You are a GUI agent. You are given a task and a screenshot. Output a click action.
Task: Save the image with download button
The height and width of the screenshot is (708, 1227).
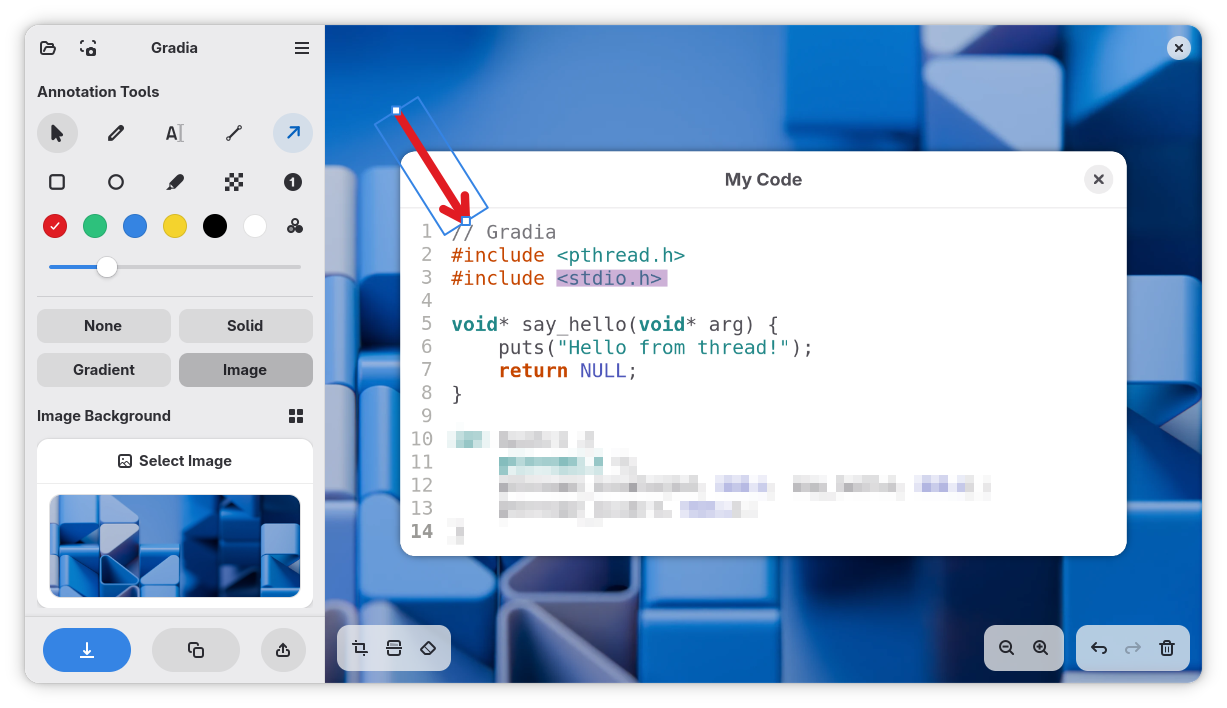click(x=87, y=650)
